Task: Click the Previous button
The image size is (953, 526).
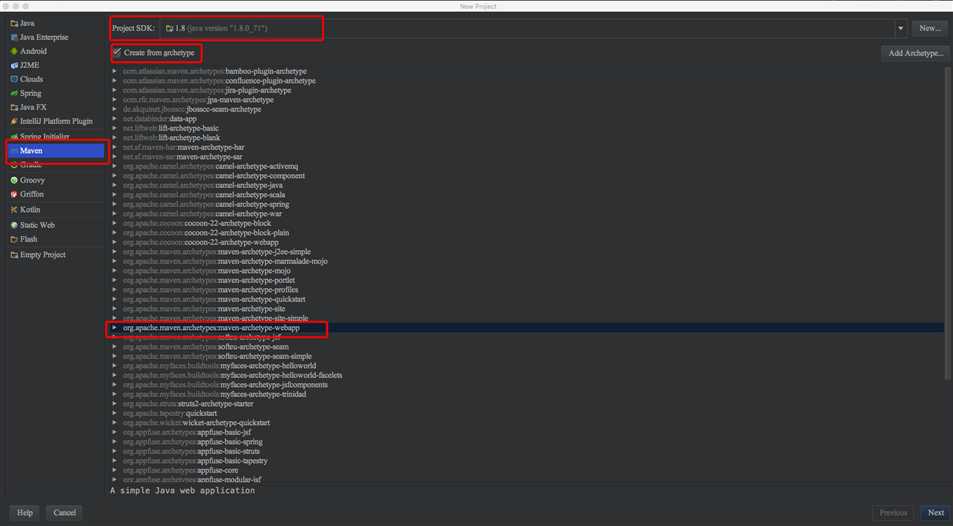Action: (893, 513)
